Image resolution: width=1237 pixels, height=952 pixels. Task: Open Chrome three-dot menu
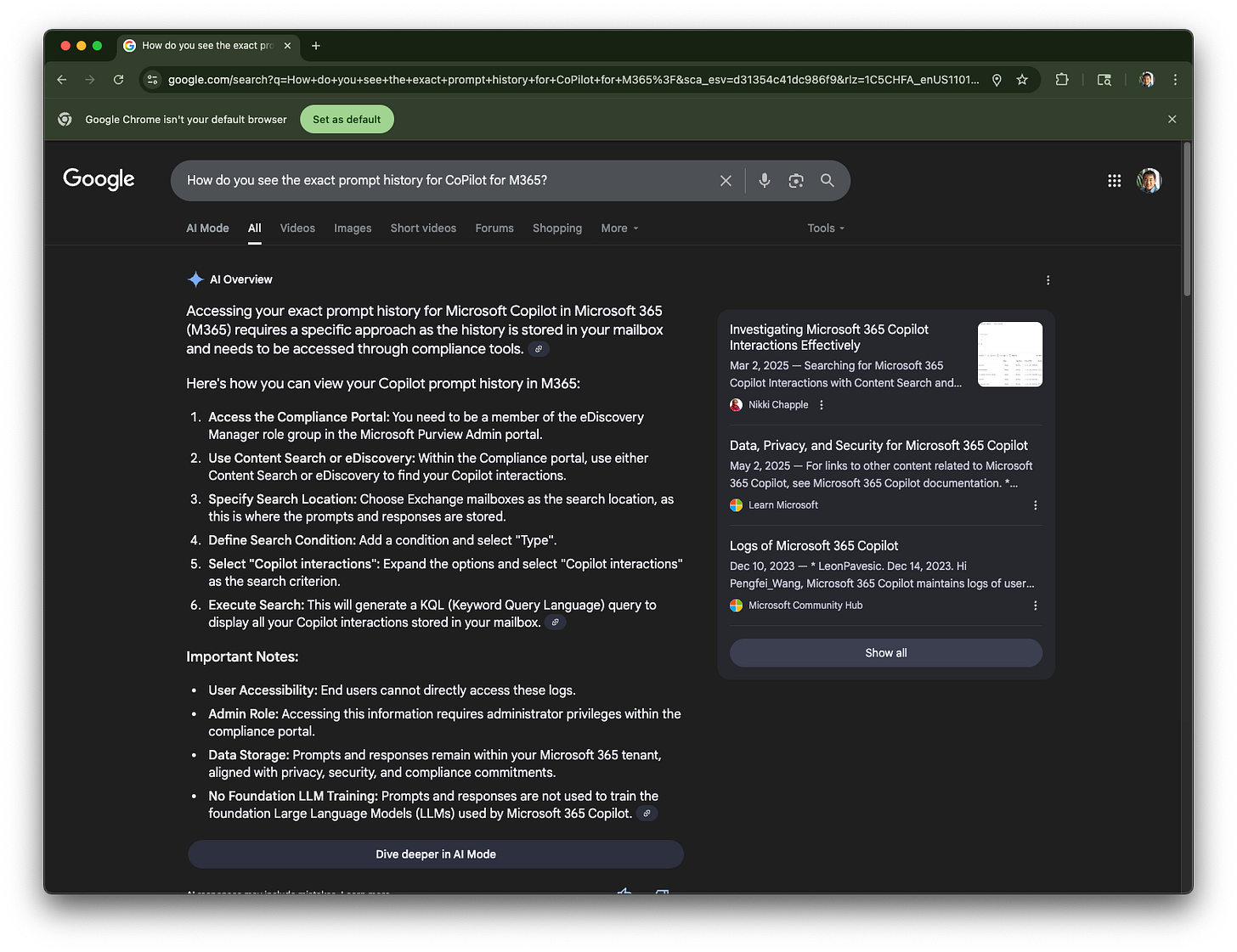tap(1175, 80)
